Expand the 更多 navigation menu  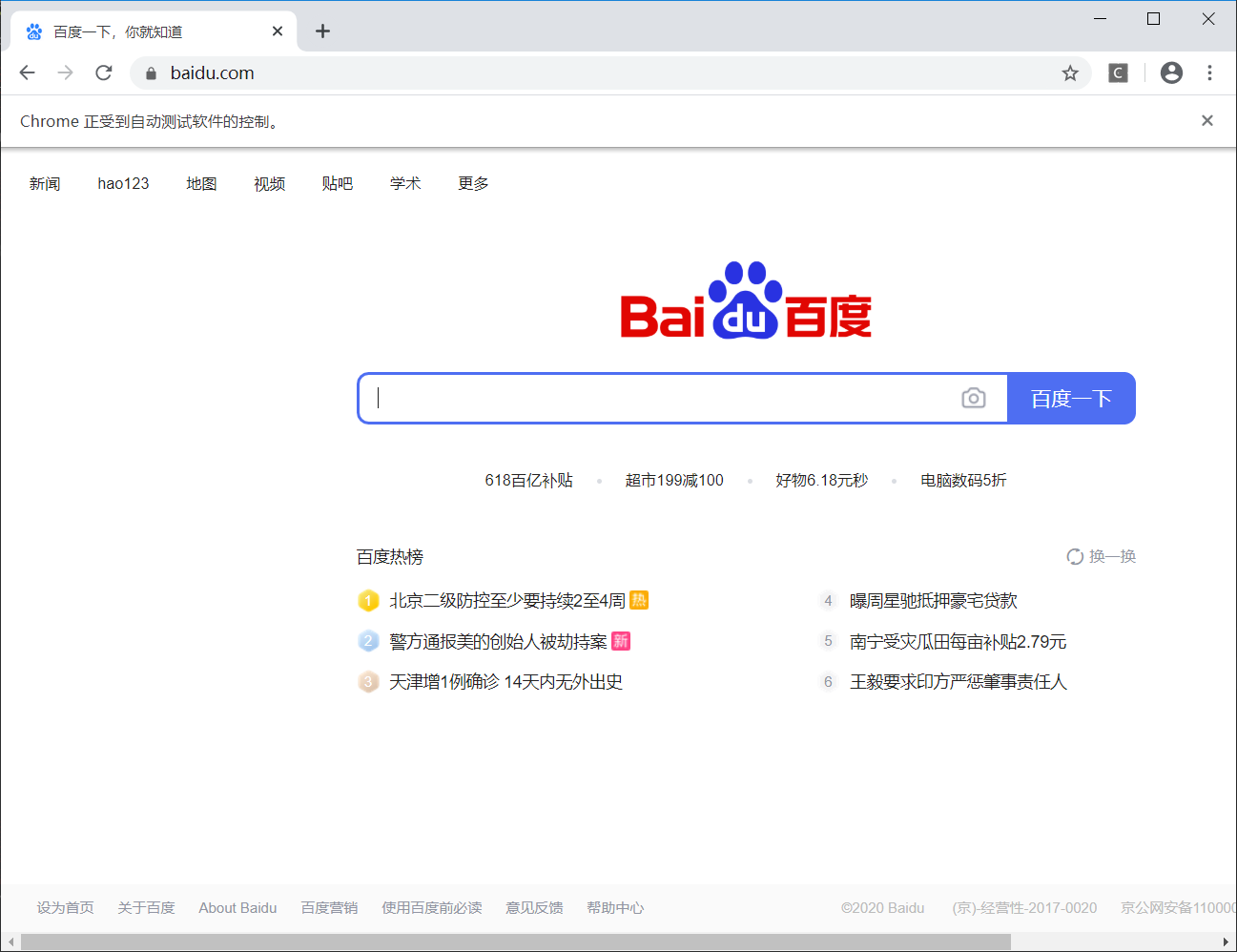[473, 183]
